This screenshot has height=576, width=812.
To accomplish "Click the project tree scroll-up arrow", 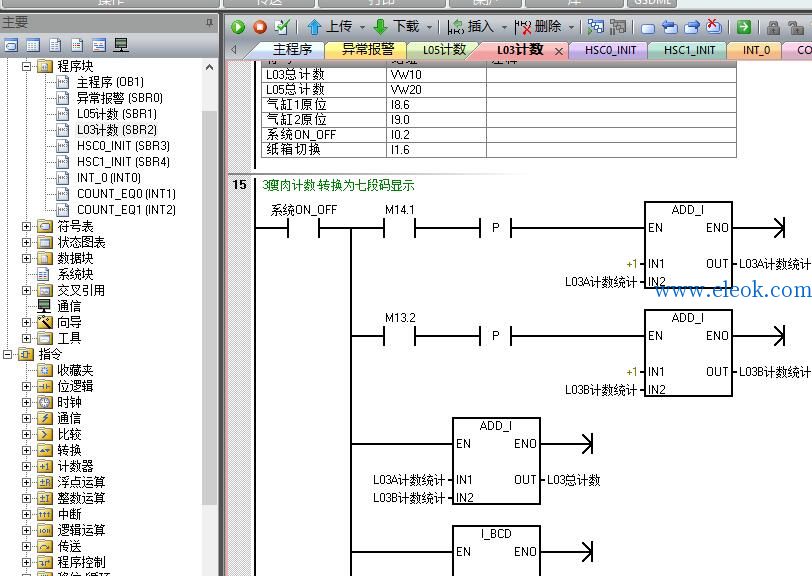I will pos(209,67).
